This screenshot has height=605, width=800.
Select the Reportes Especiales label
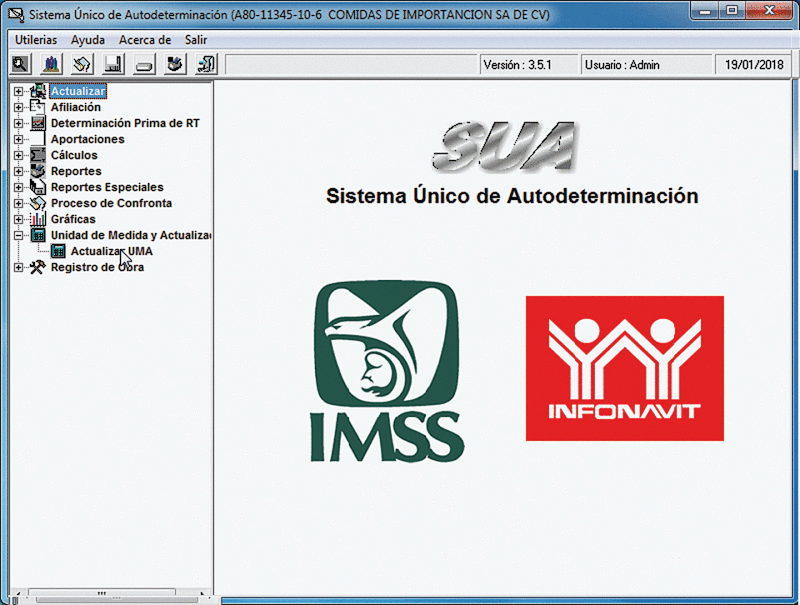[107, 187]
